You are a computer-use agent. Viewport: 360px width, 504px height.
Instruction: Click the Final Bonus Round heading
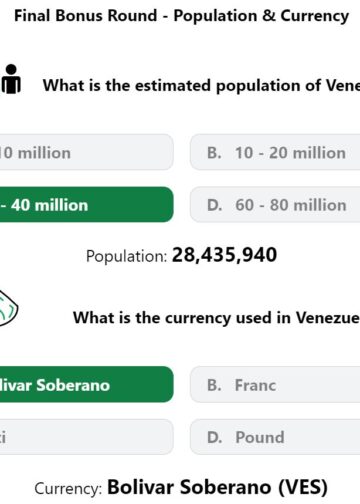[x=182, y=16]
